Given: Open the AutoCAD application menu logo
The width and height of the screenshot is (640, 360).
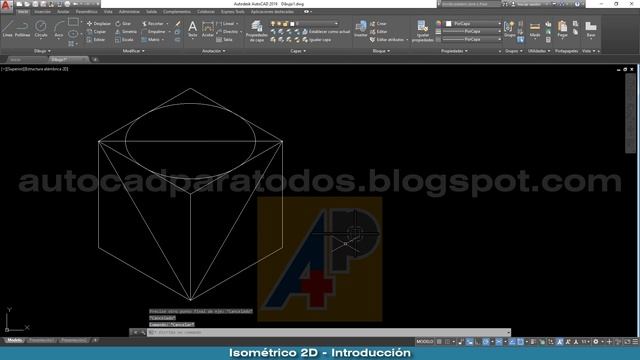Looking at the screenshot, I should tap(6, 6).
